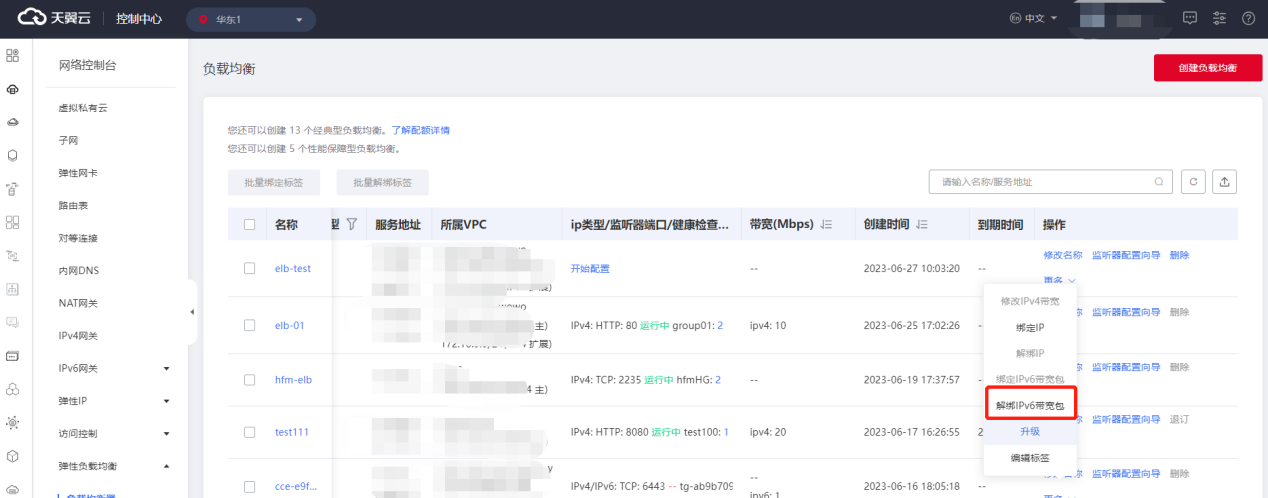Open 对等连接 in the sidebar
The height and width of the screenshot is (498, 1268).
(x=79, y=238)
